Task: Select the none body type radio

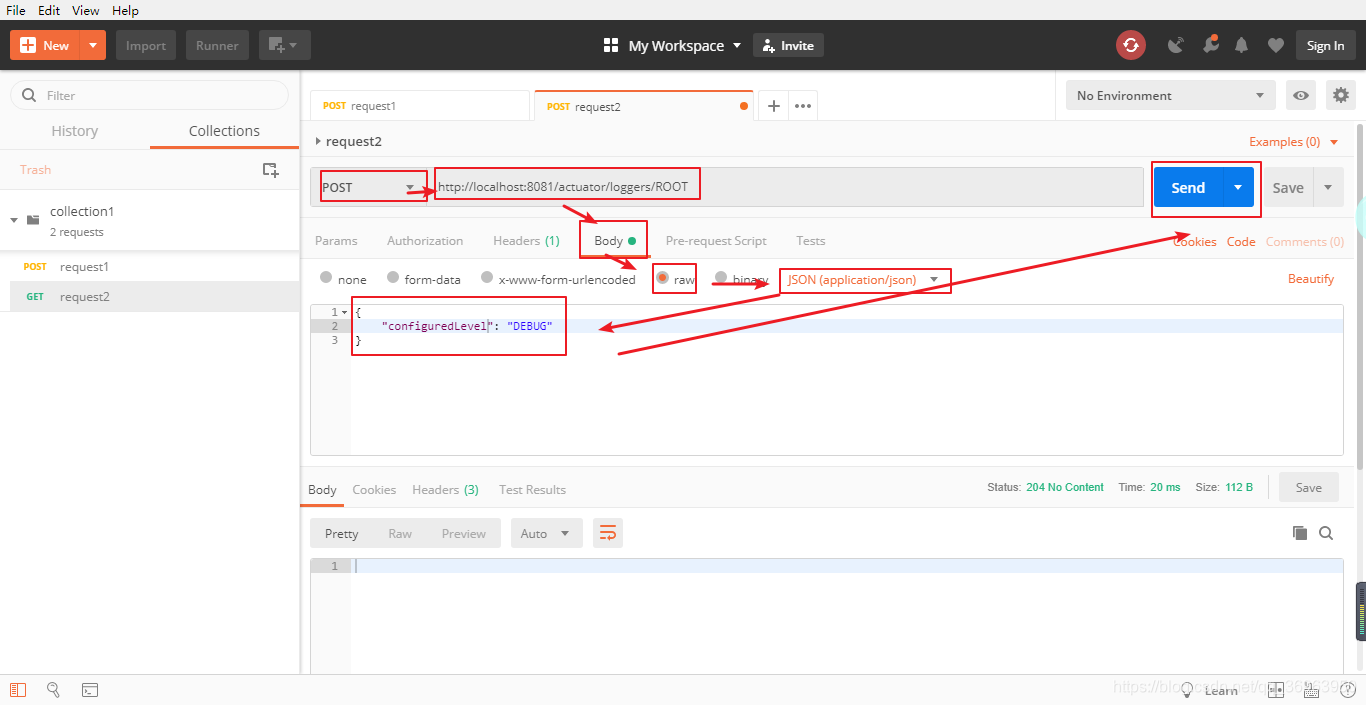Action: pyautogui.click(x=326, y=278)
